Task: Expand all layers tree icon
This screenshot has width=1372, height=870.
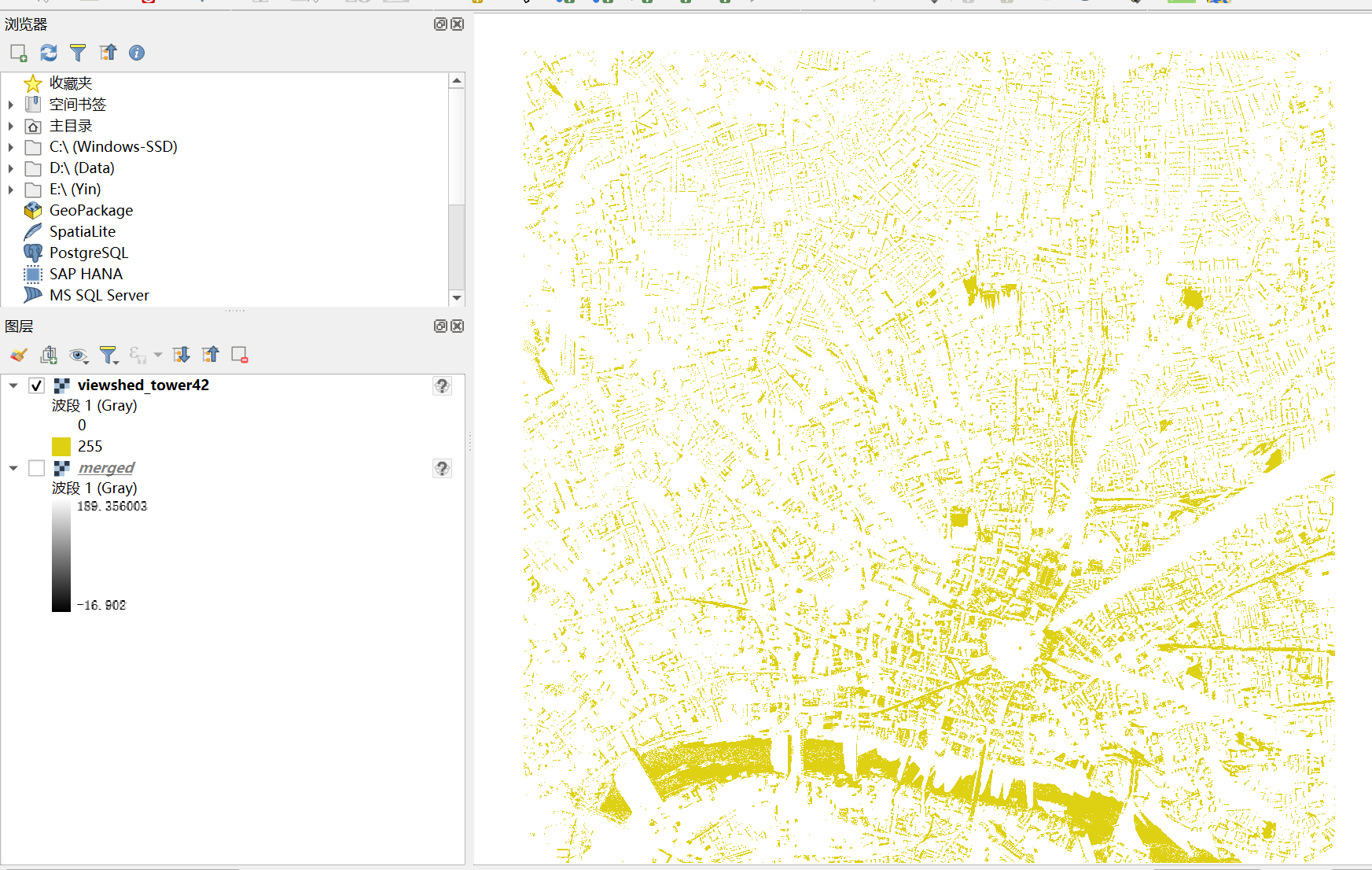Action: (182, 355)
